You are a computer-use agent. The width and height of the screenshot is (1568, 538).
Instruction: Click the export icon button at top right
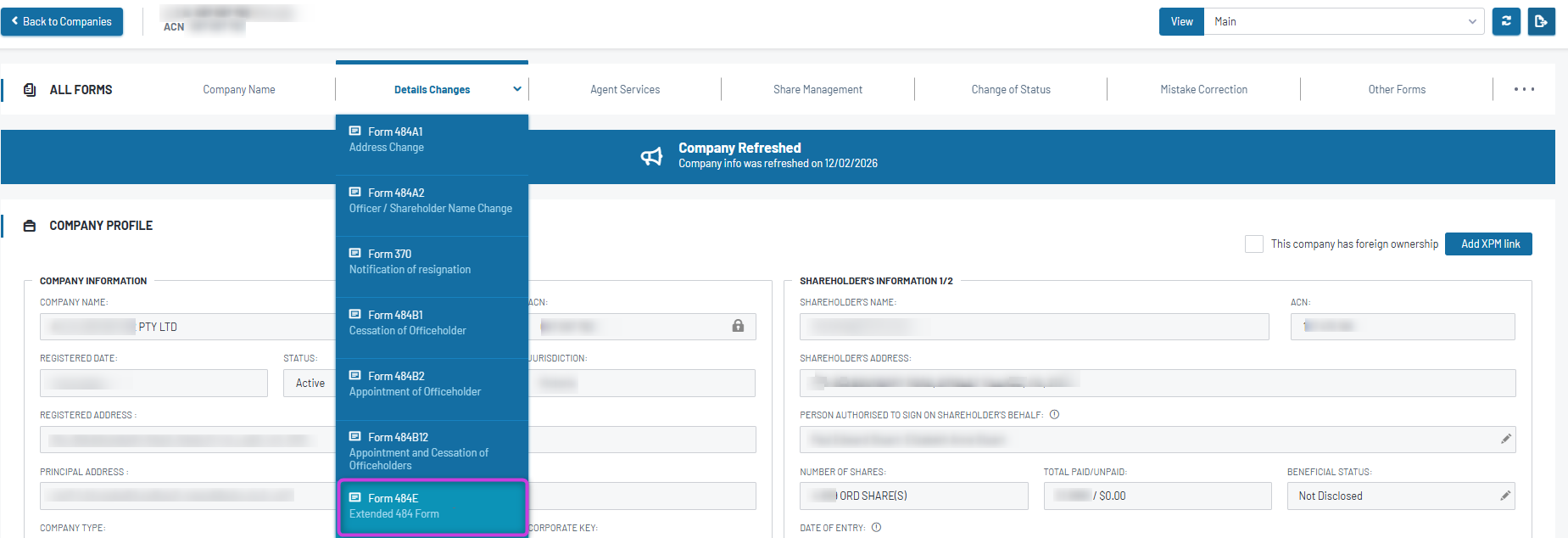[1541, 21]
